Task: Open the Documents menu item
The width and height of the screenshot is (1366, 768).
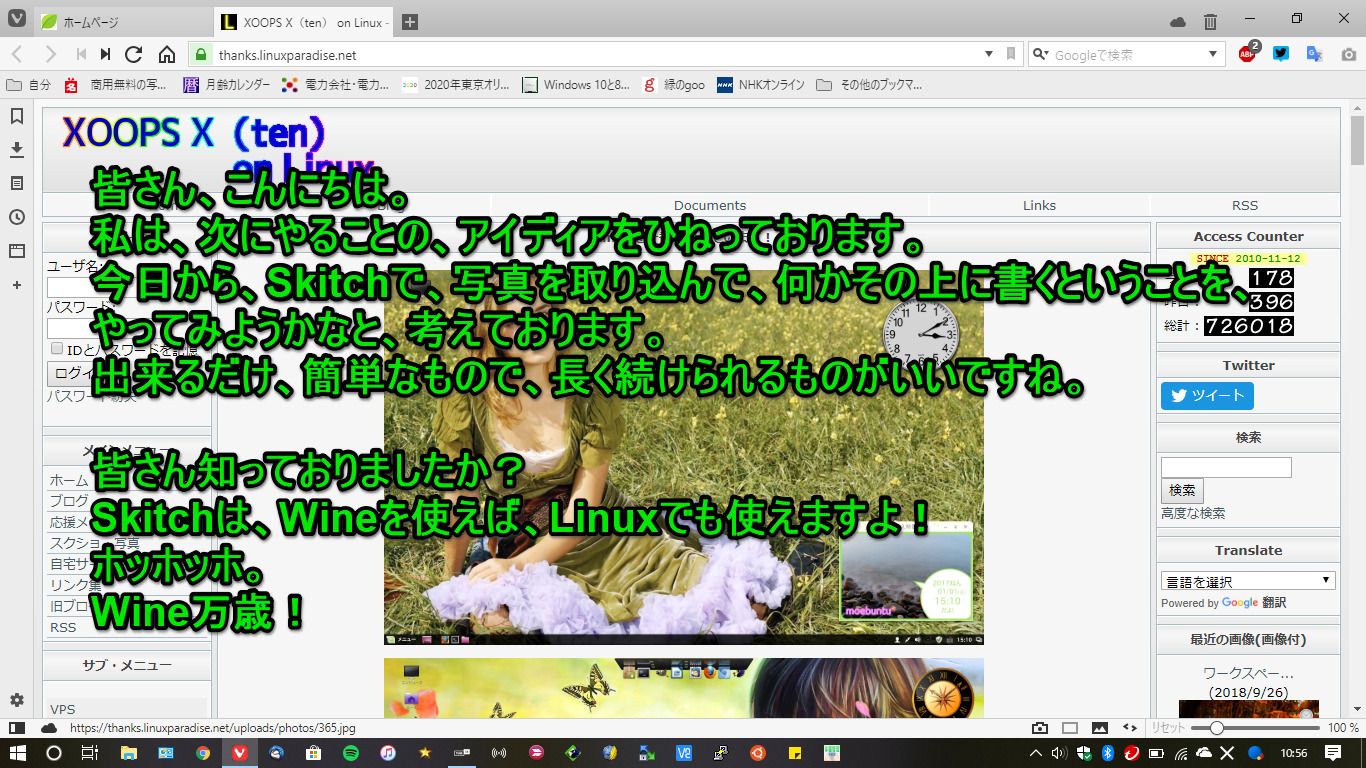Action: click(x=710, y=205)
